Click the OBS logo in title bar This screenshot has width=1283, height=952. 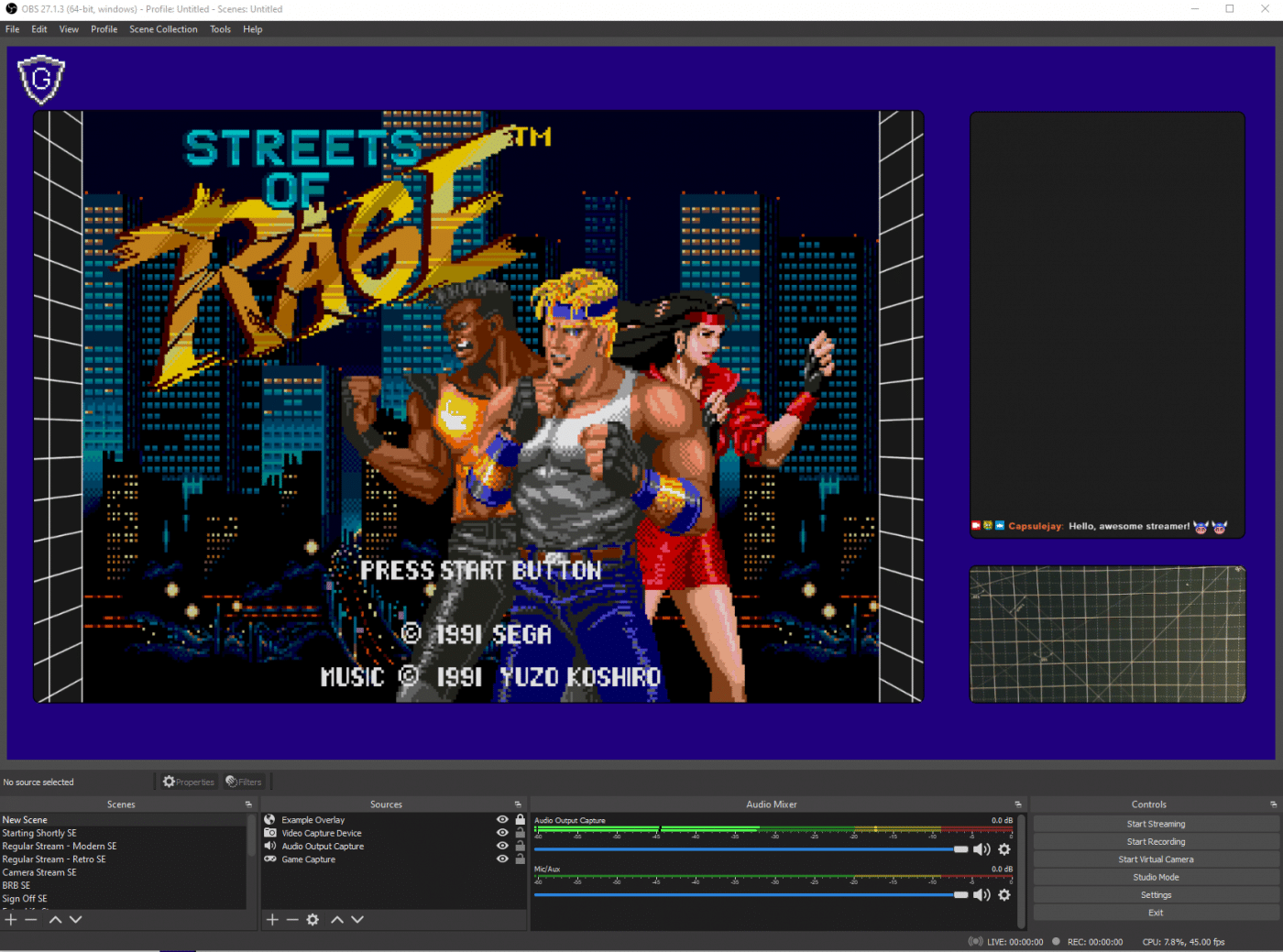pos(11,9)
